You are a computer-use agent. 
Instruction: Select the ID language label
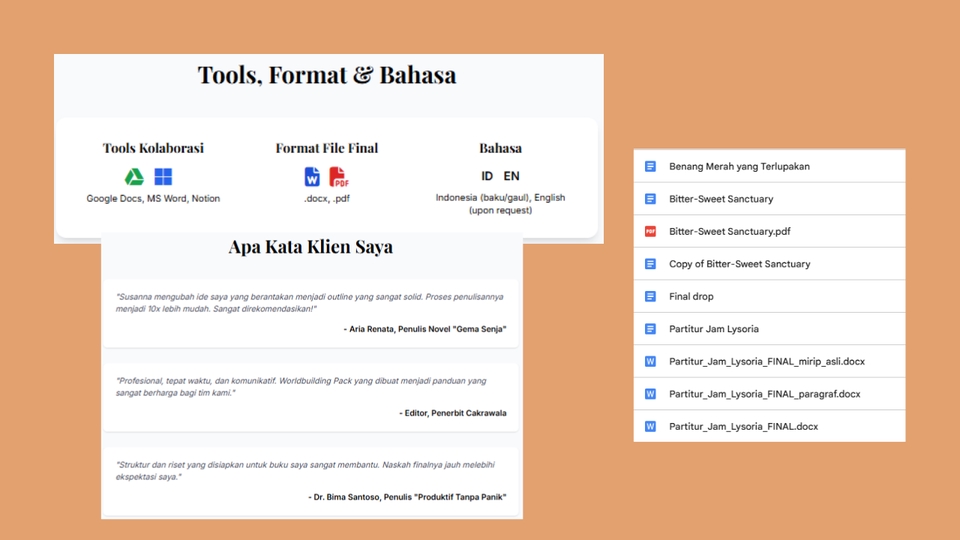click(487, 177)
